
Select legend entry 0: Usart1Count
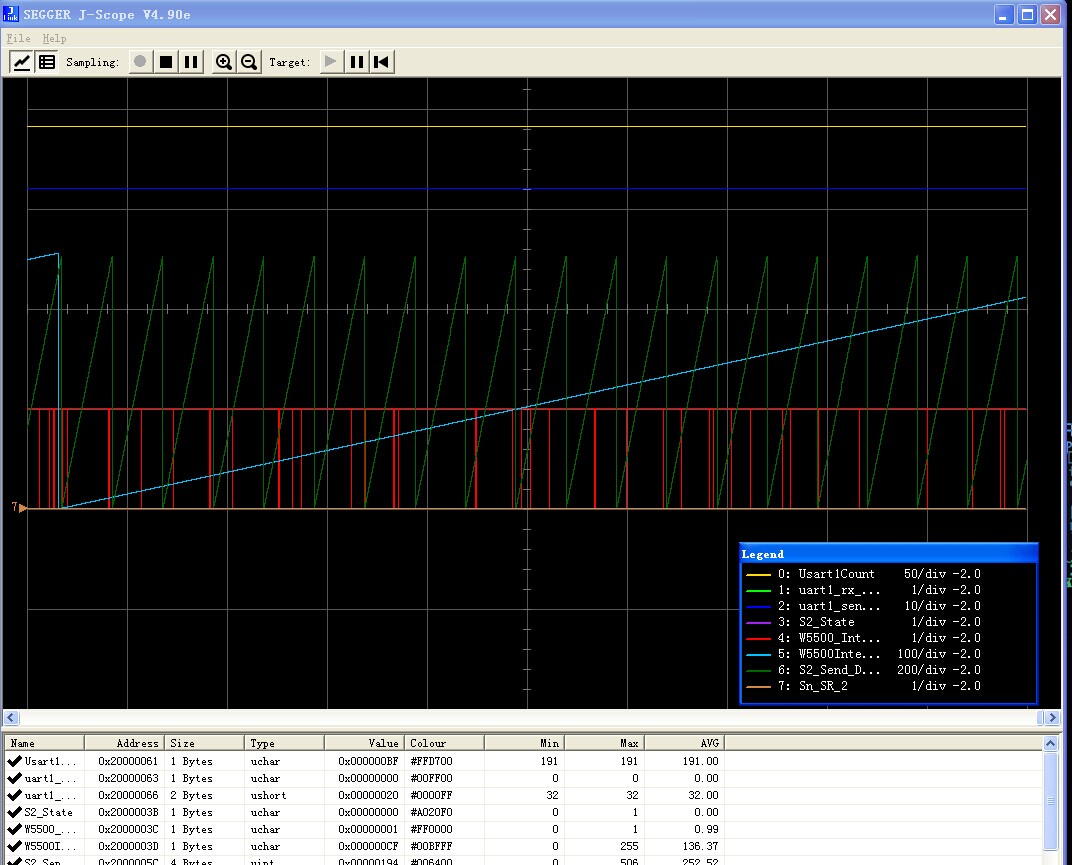coord(863,574)
